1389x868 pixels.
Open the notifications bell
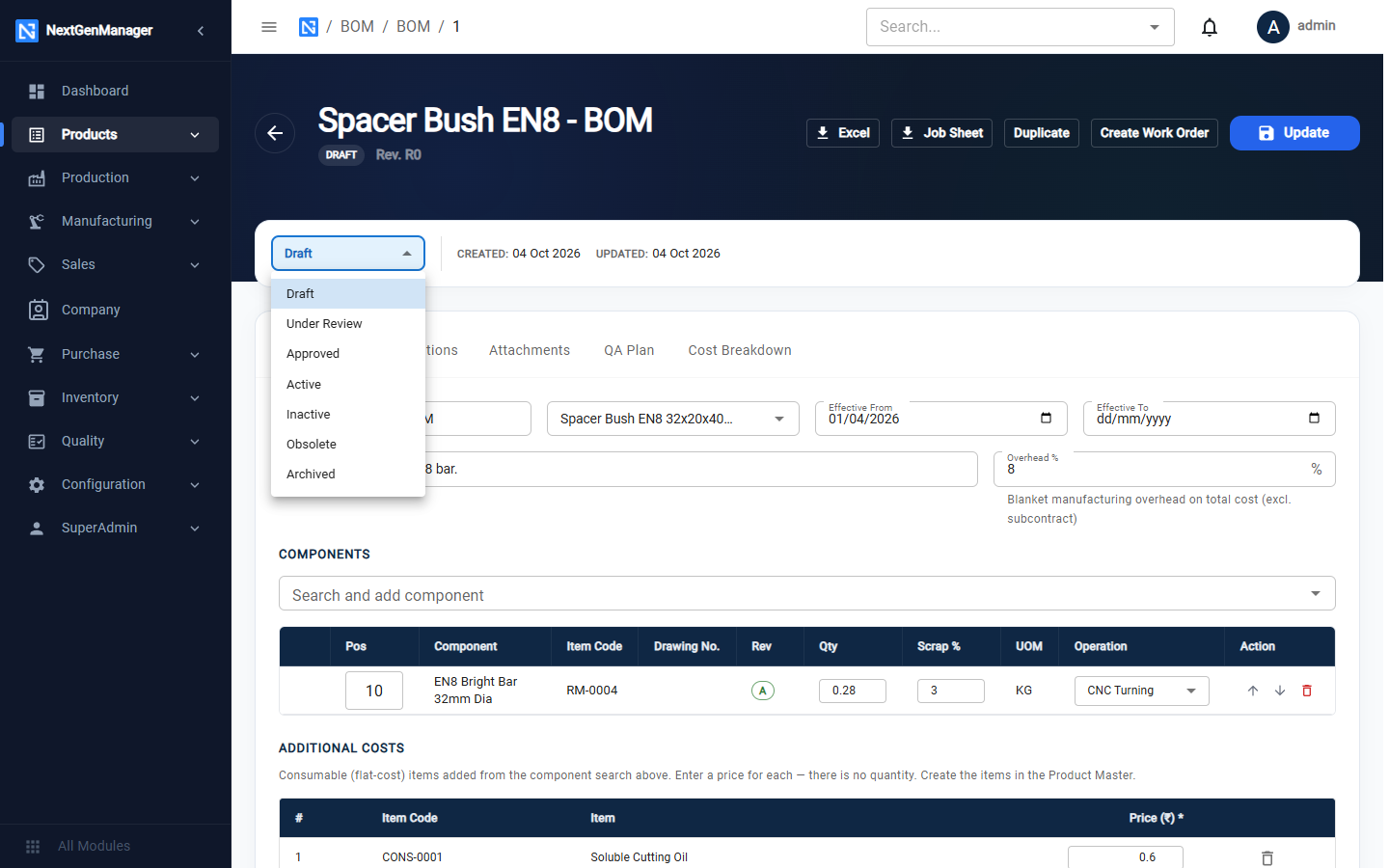click(1210, 27)
